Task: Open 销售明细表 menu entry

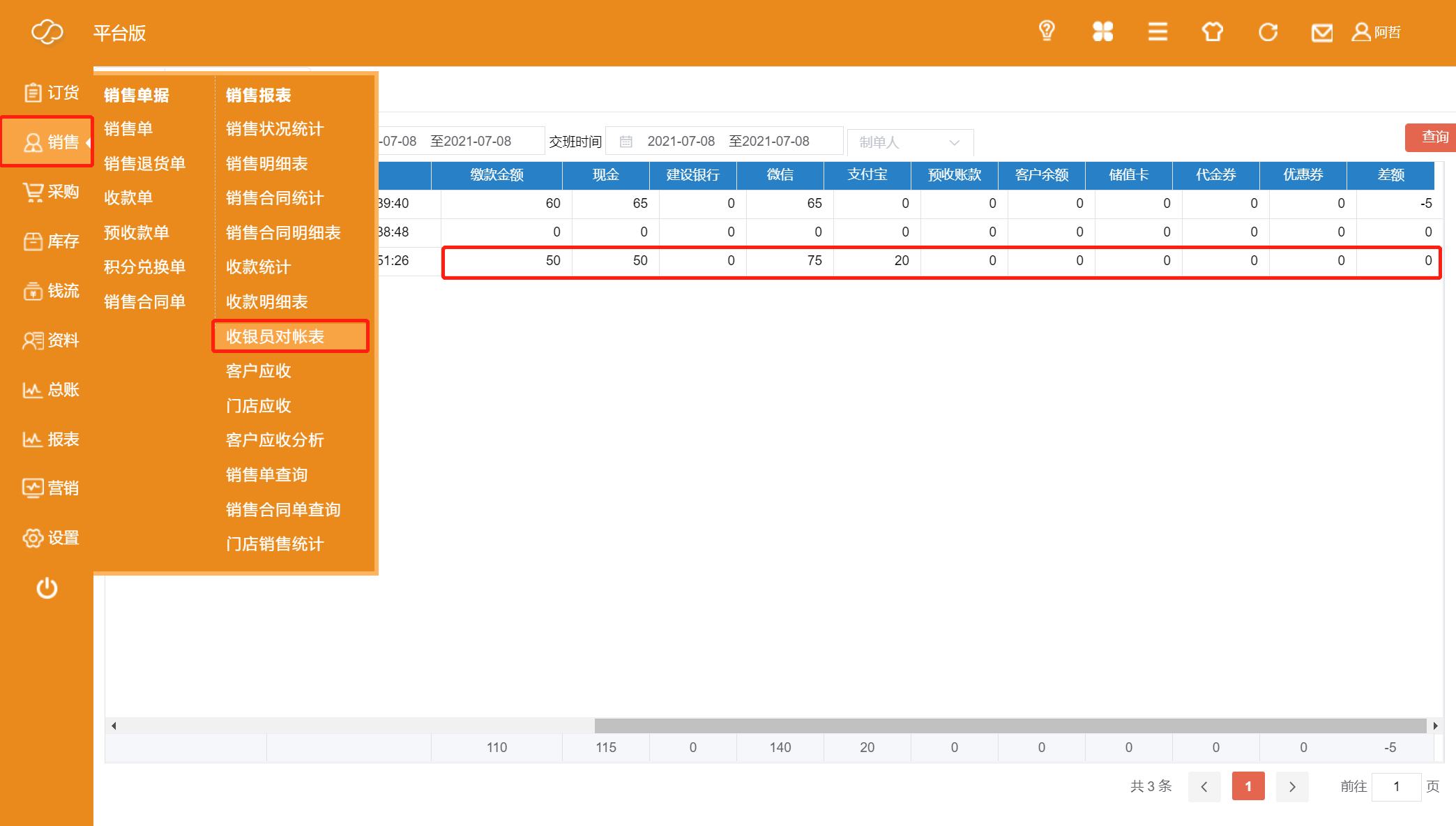Action: [267, 163]
